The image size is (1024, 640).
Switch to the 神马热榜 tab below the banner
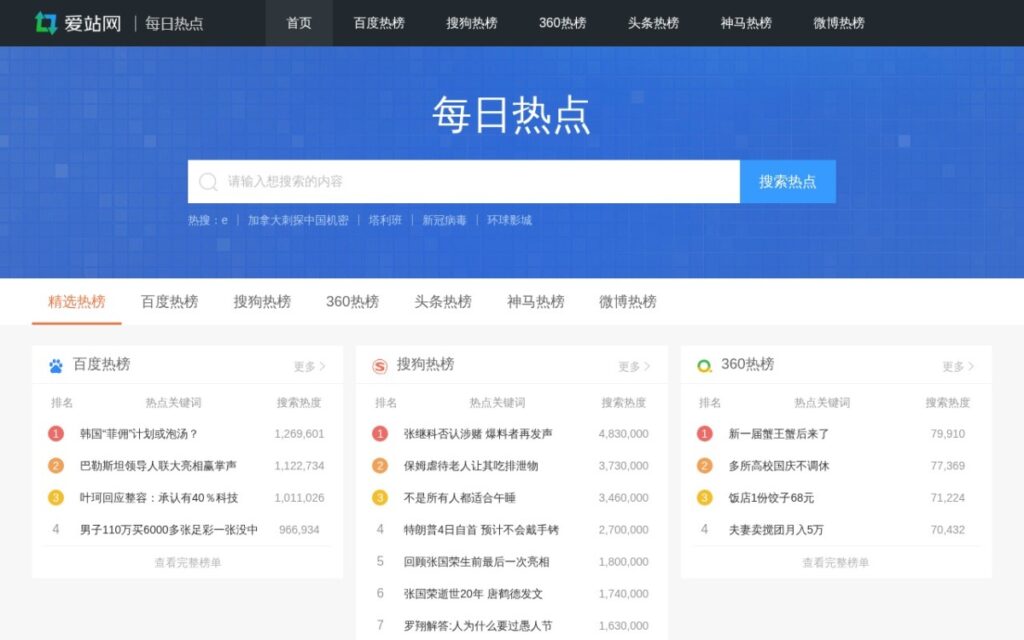coord(536,302)
